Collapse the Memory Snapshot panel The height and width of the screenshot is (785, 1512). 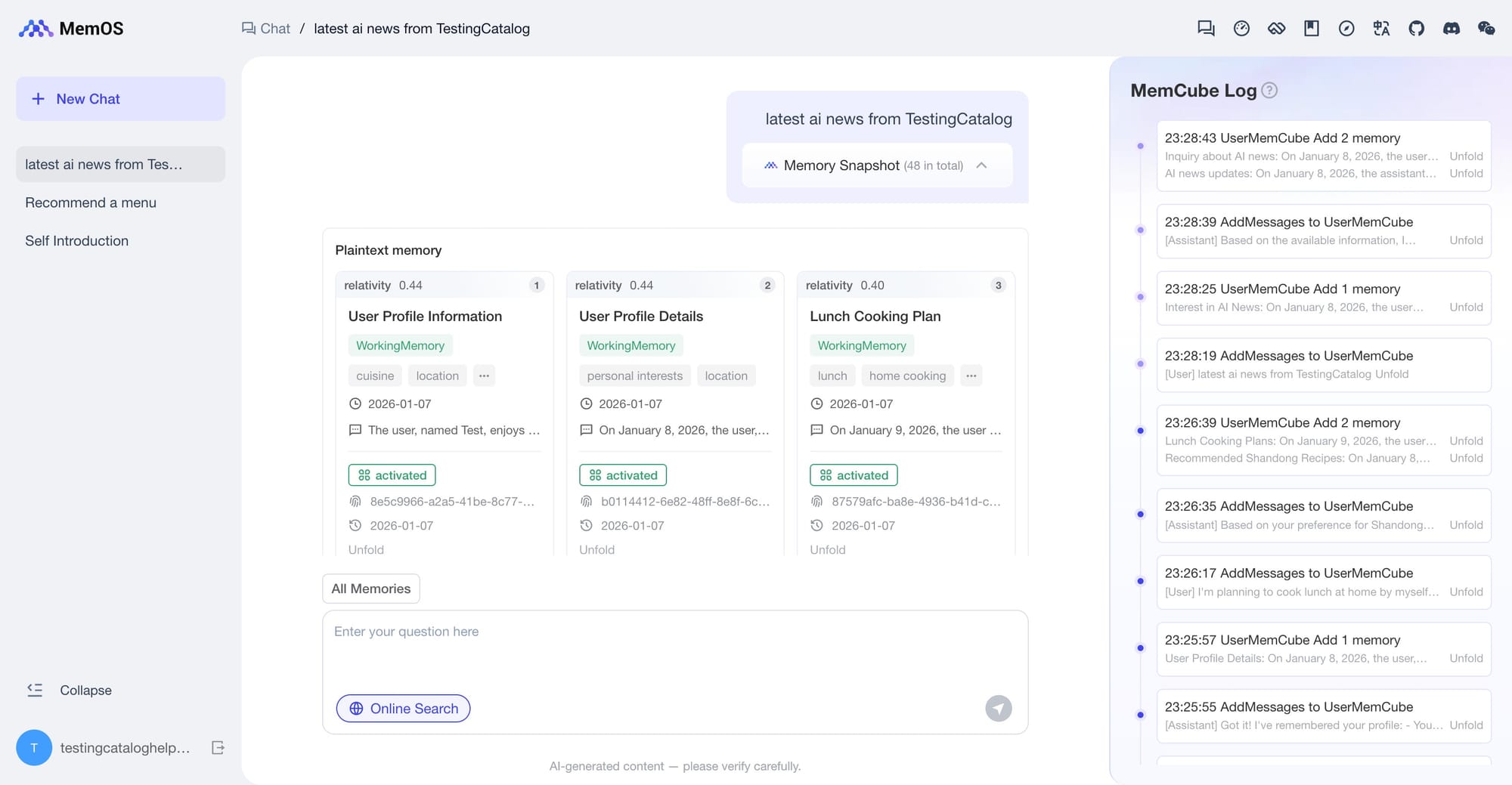click(981, 165)
